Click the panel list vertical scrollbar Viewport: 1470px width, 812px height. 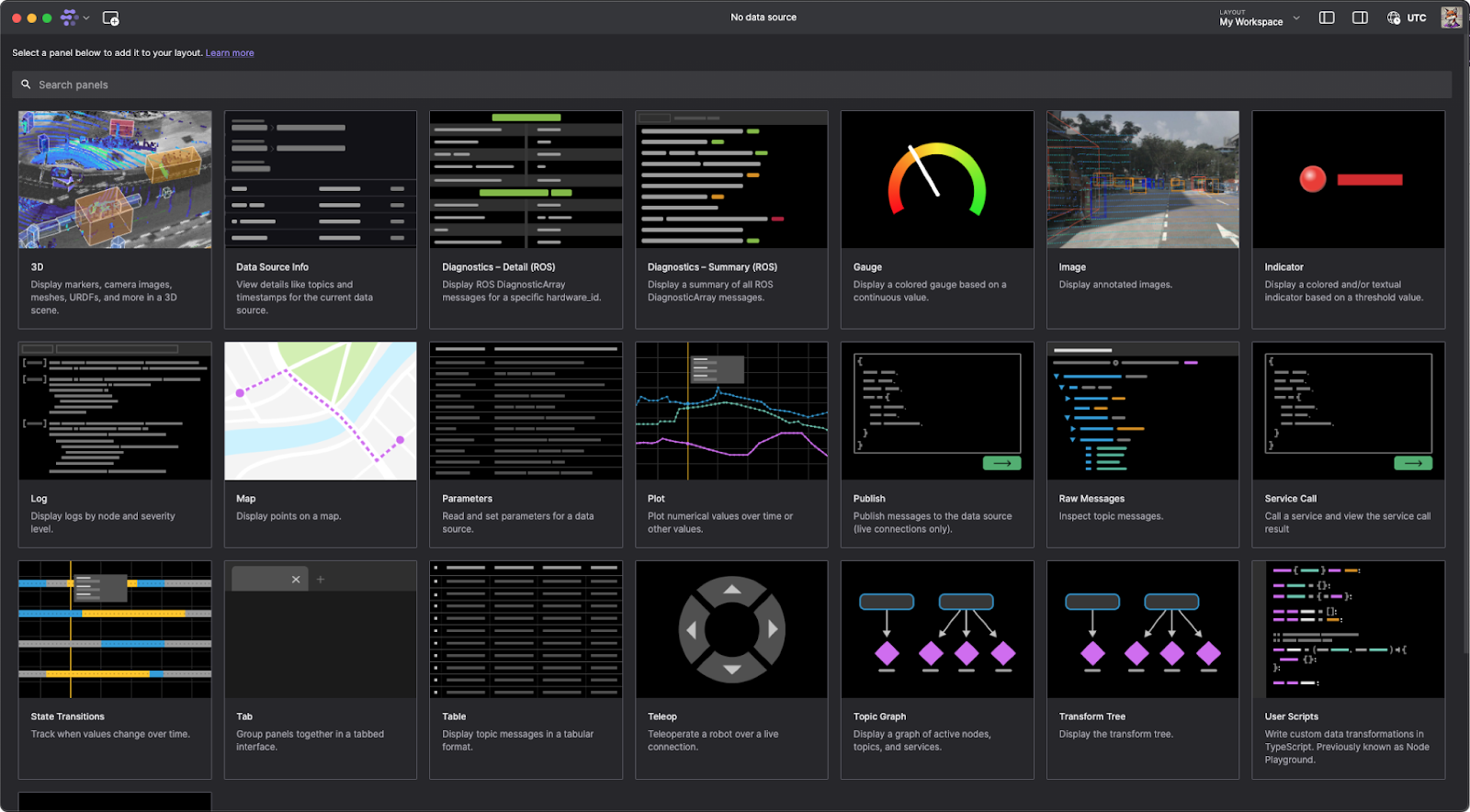[x=1464, y=367]
